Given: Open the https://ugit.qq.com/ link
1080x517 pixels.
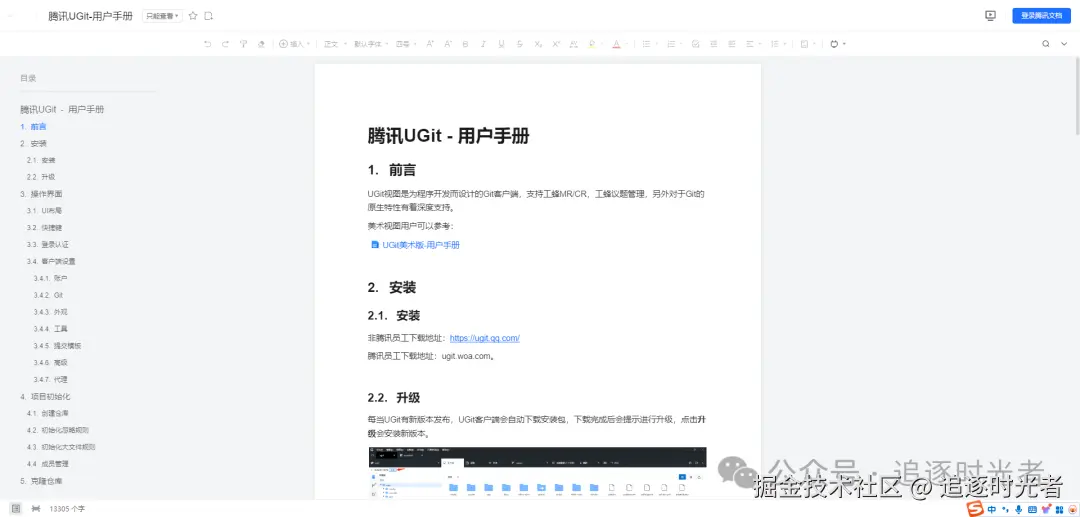Looking at the screenshot, I should (484, 338).
